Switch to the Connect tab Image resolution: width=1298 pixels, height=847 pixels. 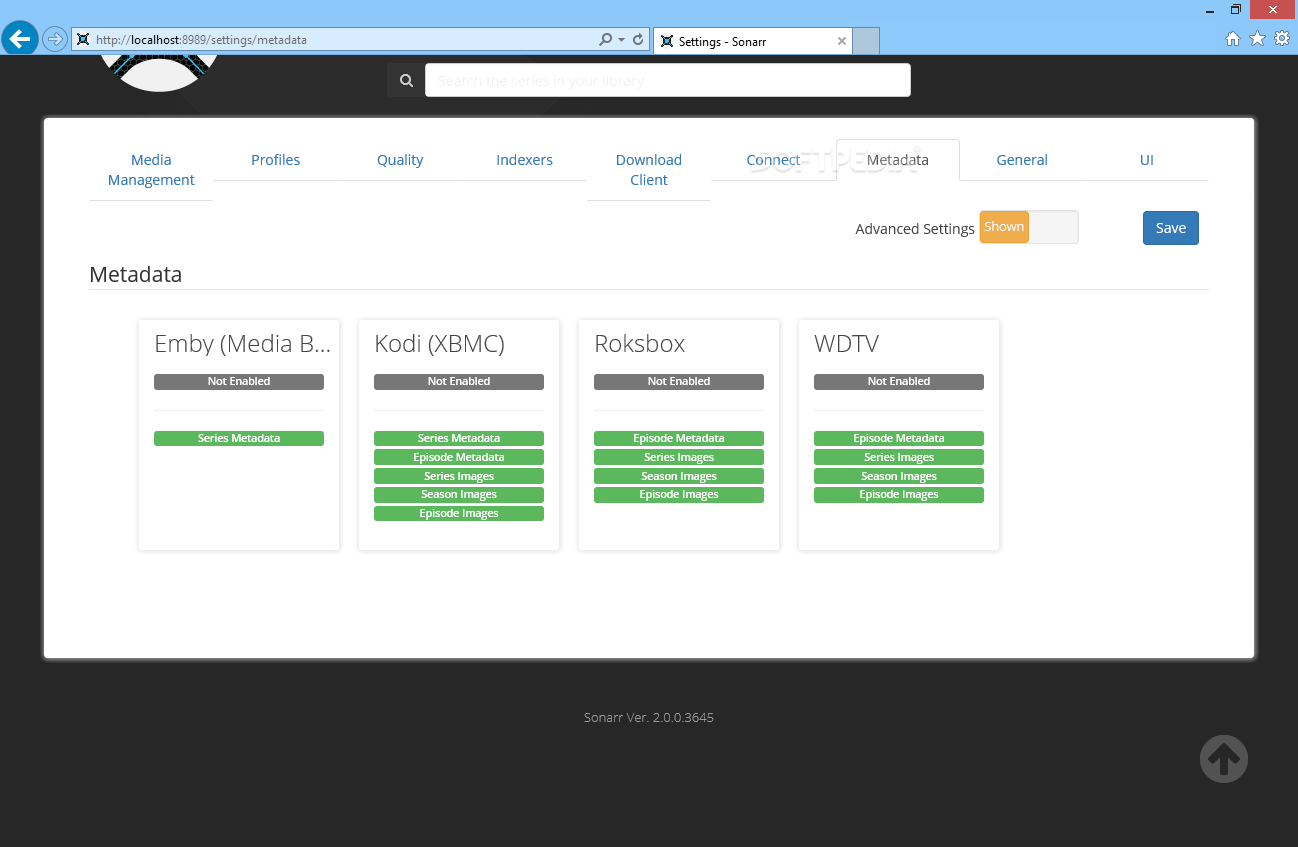click(x=773, y=160)
